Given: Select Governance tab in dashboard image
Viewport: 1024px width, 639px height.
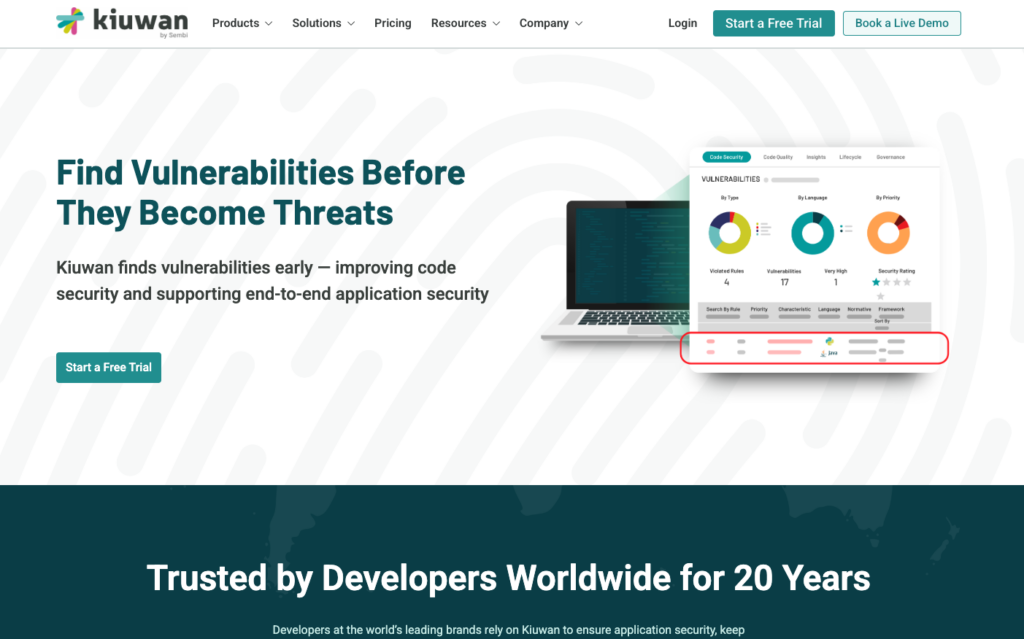Looking at the screenshot, I should [891, 157].
